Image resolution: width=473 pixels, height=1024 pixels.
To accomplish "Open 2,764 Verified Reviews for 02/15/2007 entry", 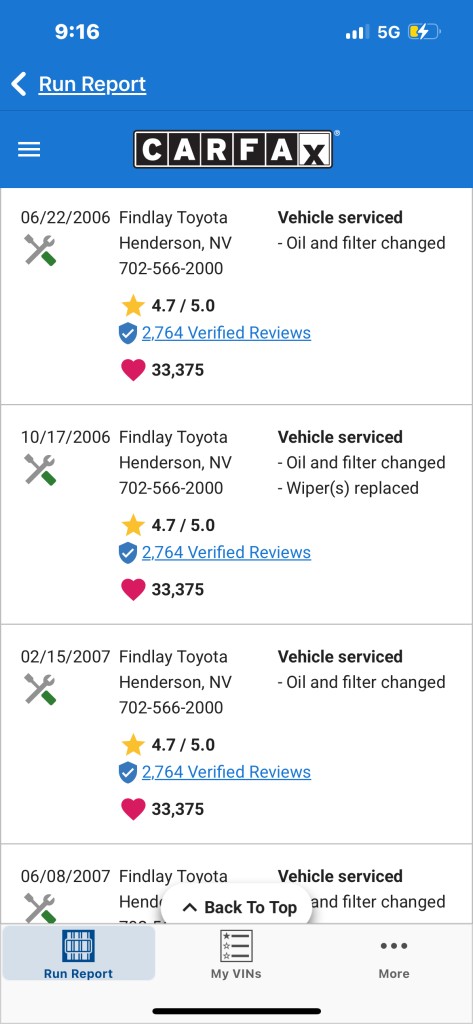I will click(226, 772).
